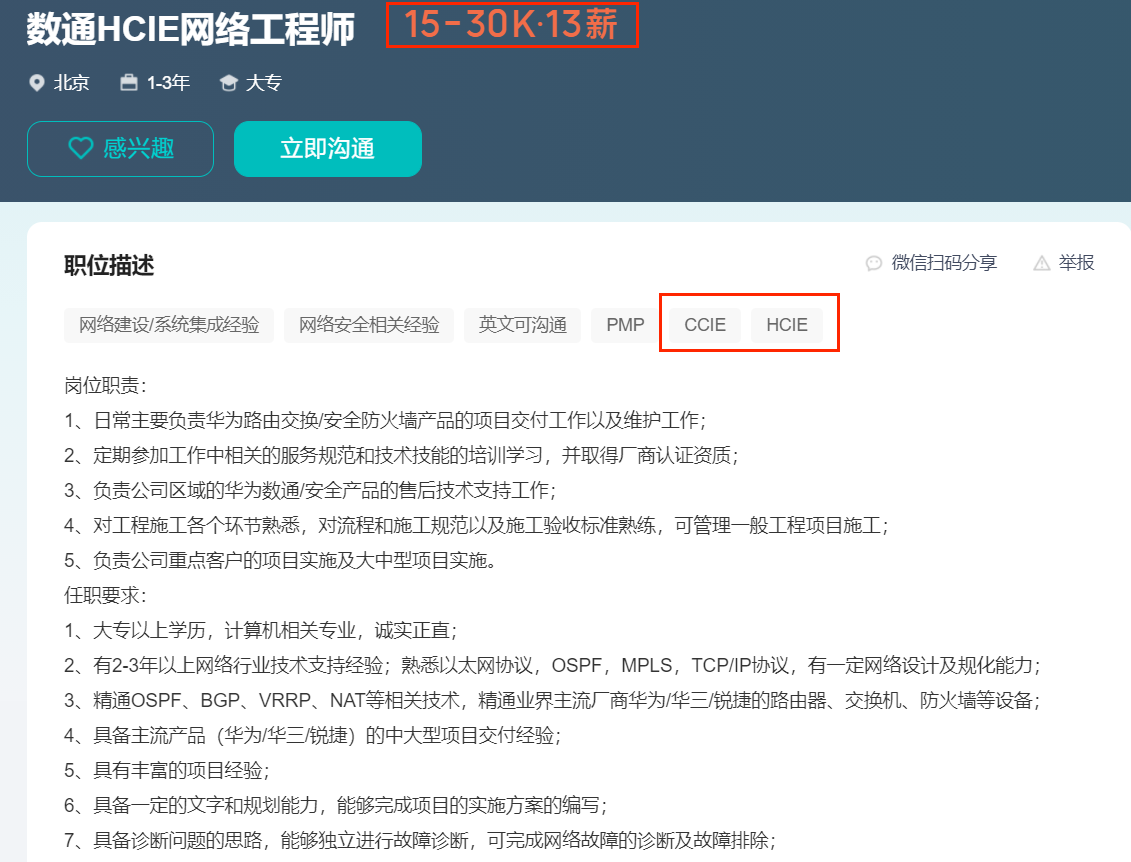The width and height of the screenshot is (1131, 862).
Task: Click the line about 2-3年以上网络行业技术支持经验
Action: click(x=553, y=665)
